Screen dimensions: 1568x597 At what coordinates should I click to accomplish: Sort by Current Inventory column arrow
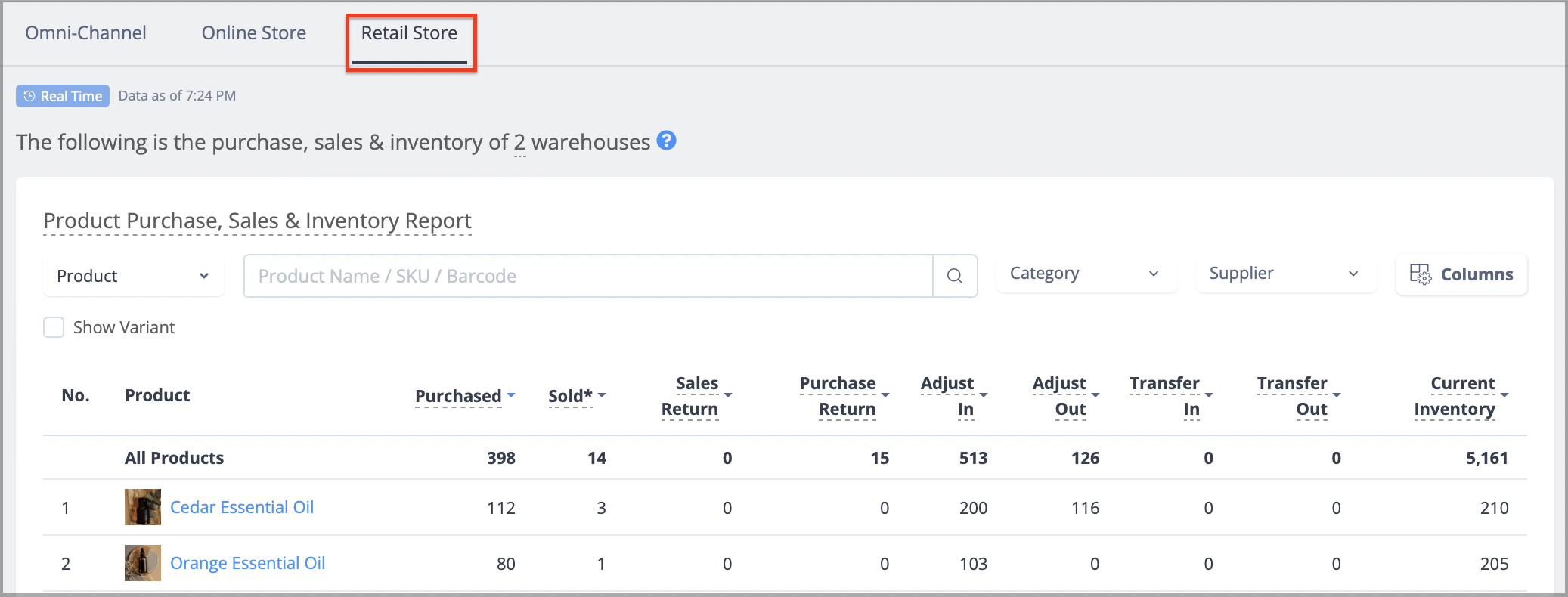1504,395
